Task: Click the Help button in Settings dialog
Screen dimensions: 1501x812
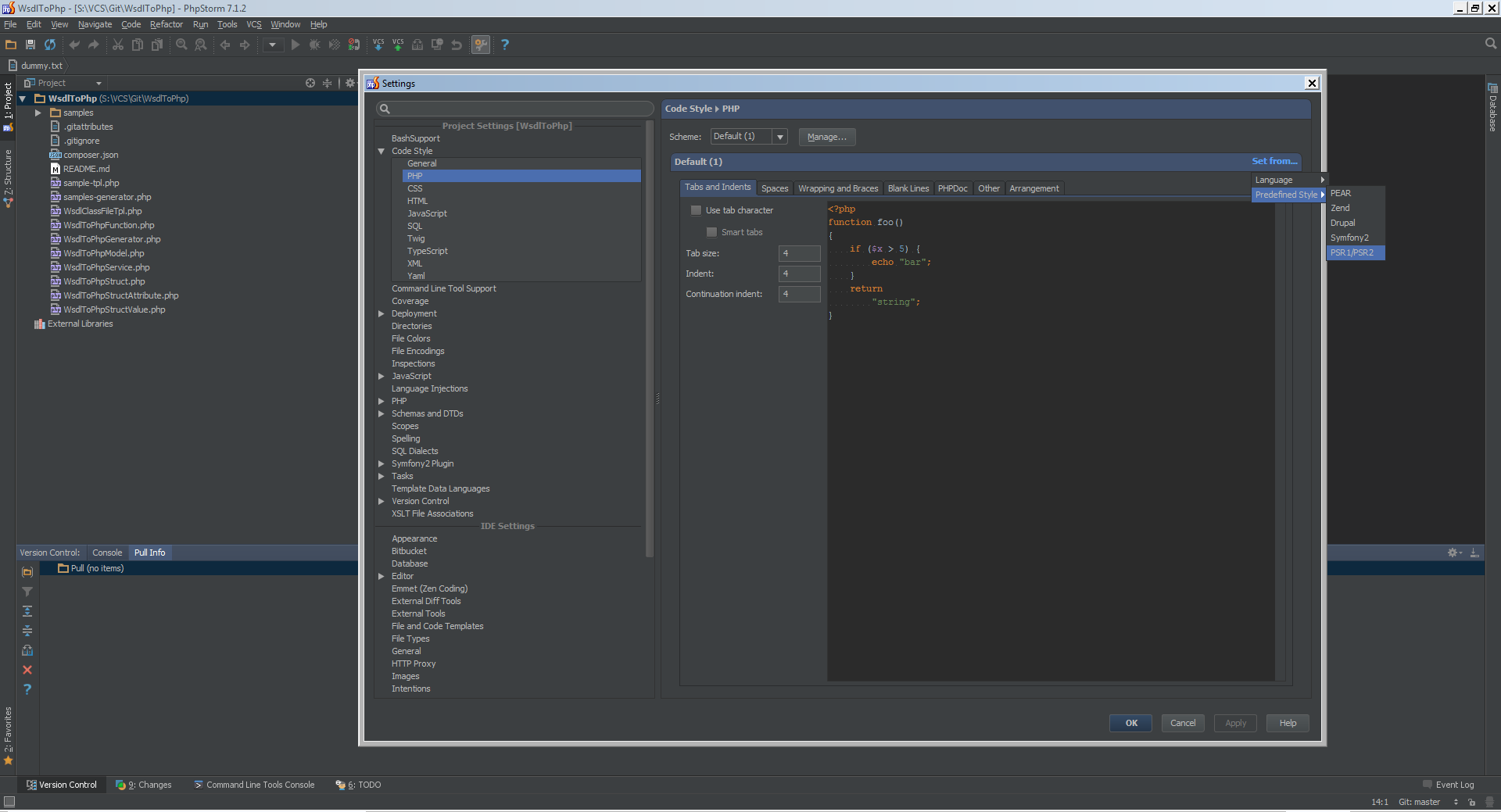Action: click(1288, 723)
